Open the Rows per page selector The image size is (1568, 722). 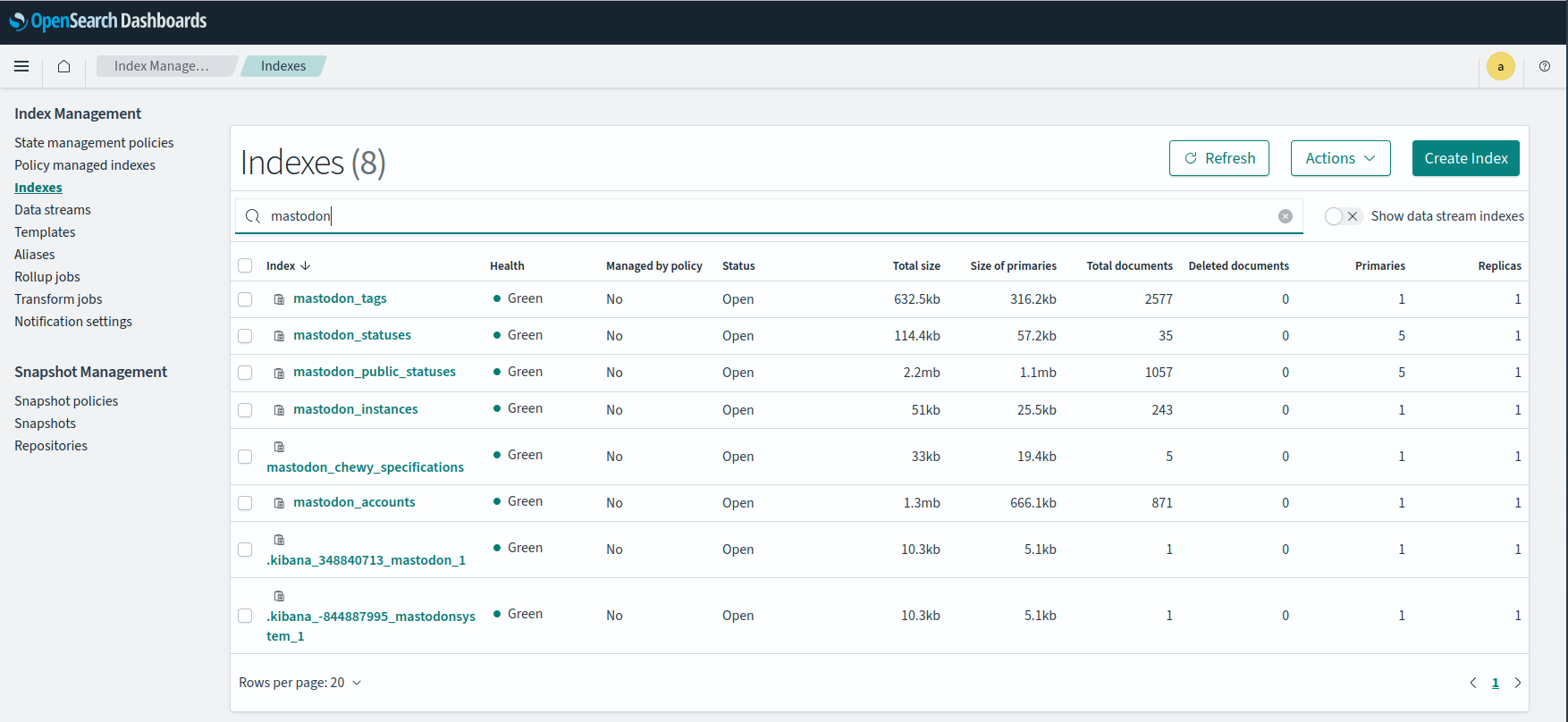pyautogui.click(x=300, y=683)
